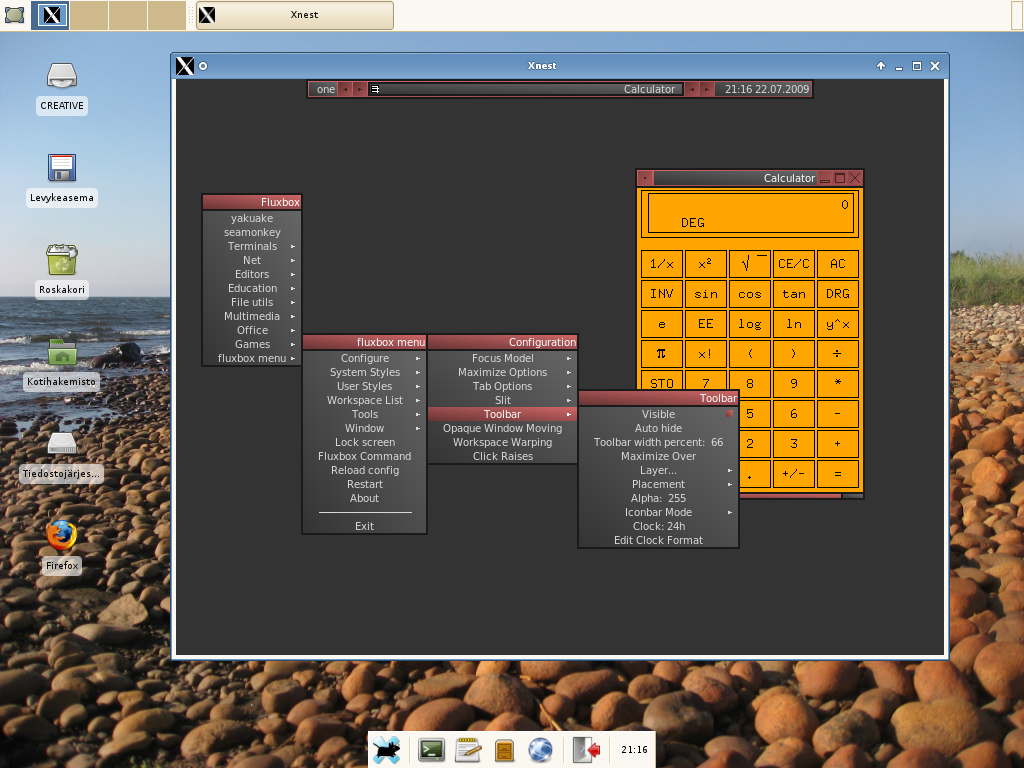Image resolution: width=1024 pixels, height=768 pixels.
Task: Expand the Placement submenu
Action: [658, 484]
